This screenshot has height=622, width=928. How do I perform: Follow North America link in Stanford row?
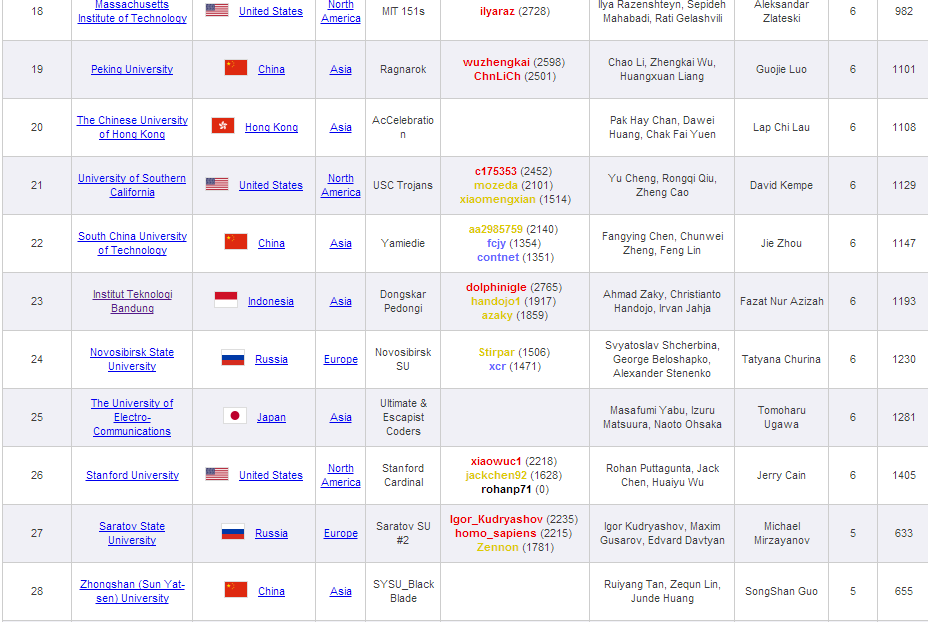pos(340,475)
